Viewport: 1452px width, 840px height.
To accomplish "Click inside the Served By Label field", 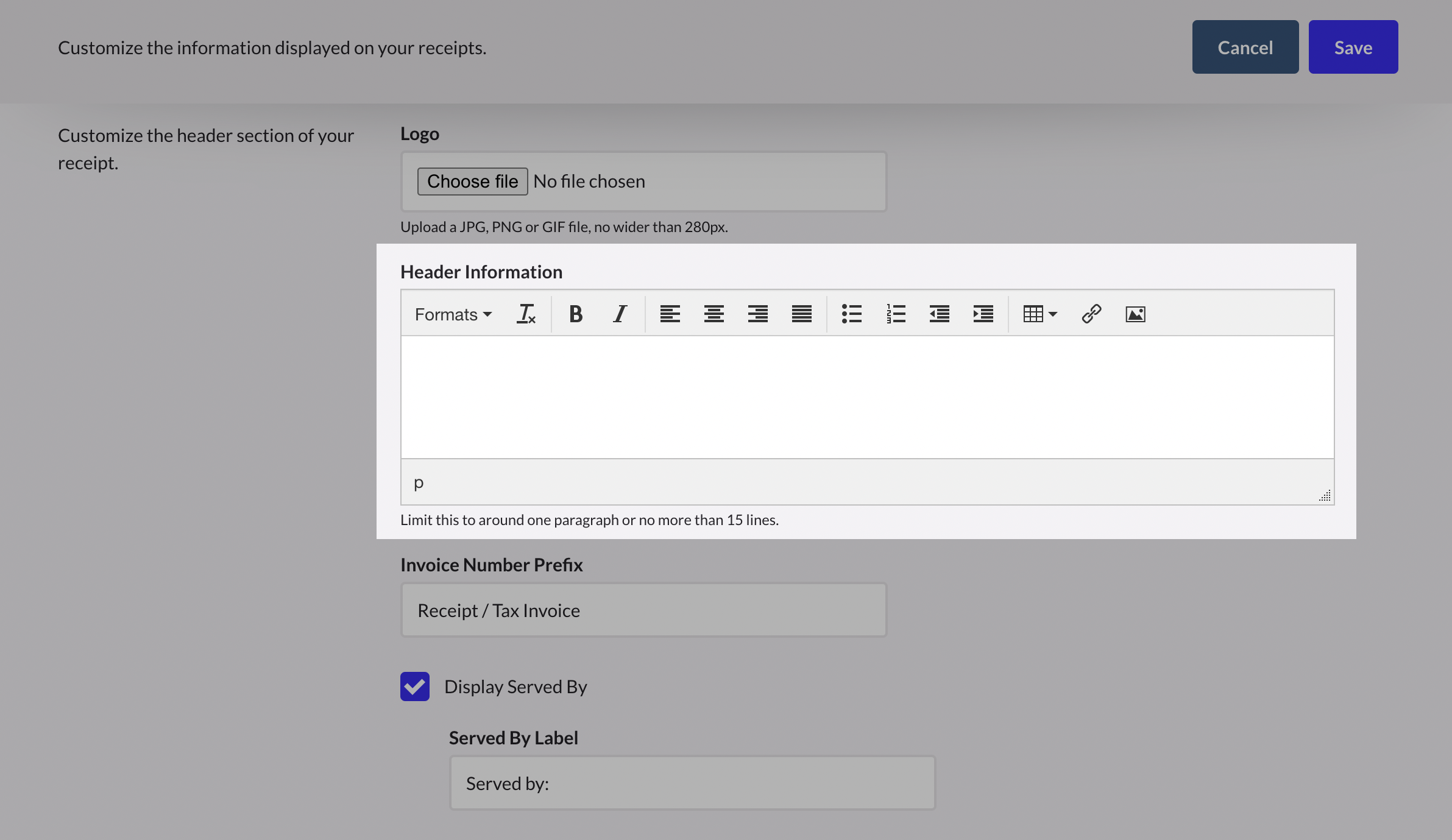I will [692, 782].
